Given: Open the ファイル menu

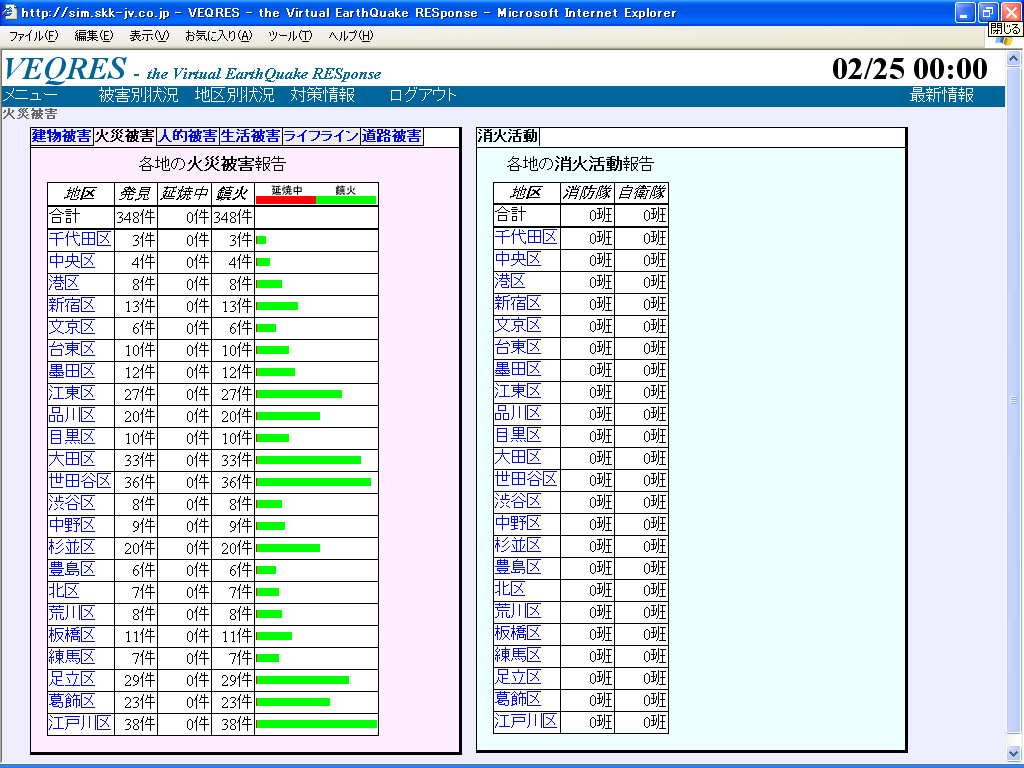Looking at the screenshot, I should [x=33, y=36].
